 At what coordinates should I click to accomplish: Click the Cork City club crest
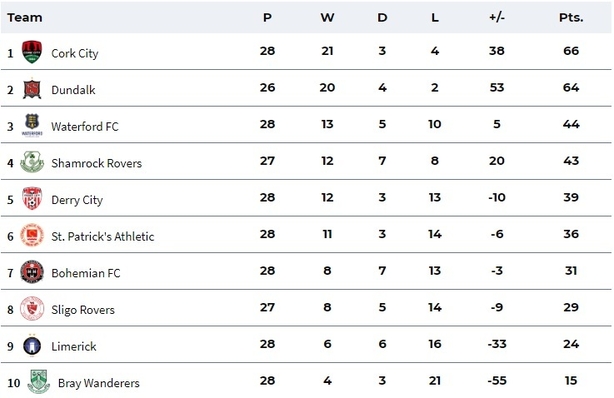coord(32,52)
